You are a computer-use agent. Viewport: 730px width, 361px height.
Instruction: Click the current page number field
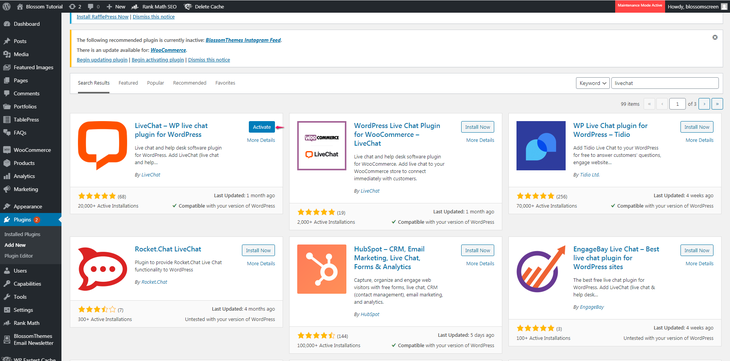click(x=677, y=104)
